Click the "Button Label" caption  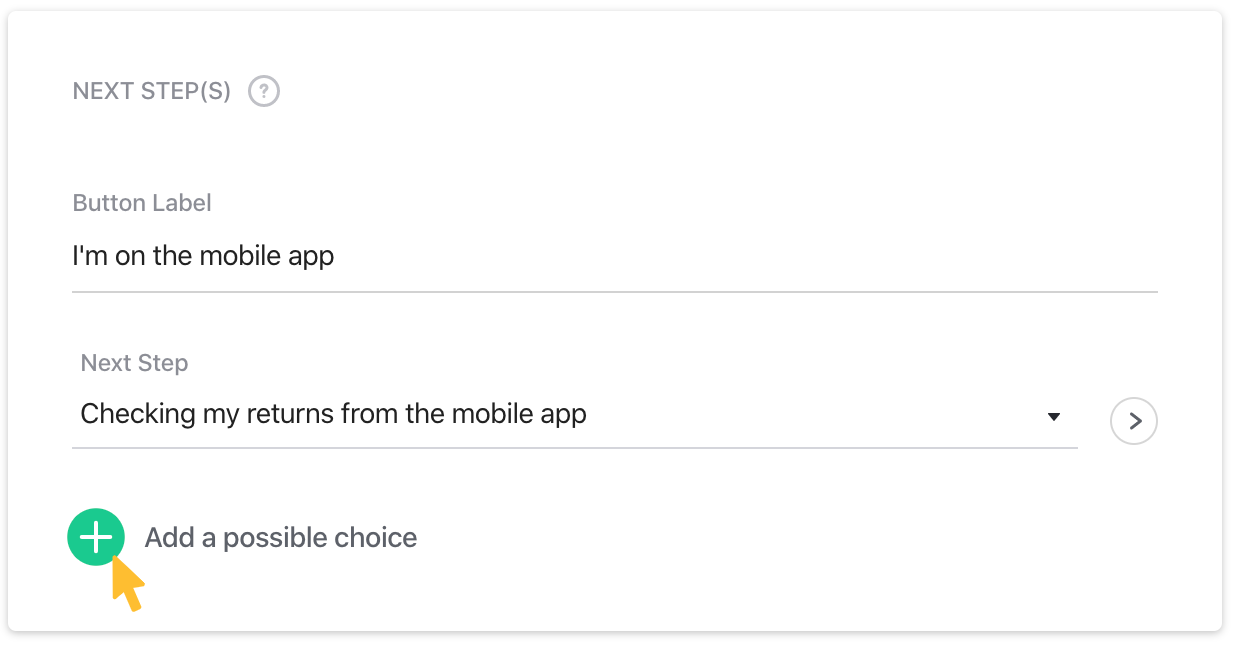(x=142, y=203)
